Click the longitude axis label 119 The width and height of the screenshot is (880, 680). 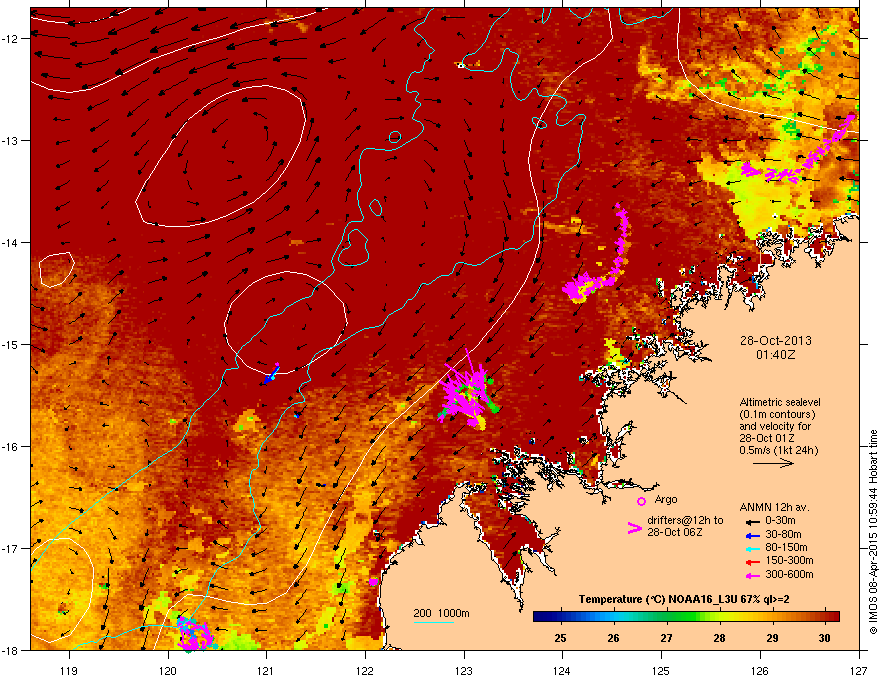pos(69,670)
